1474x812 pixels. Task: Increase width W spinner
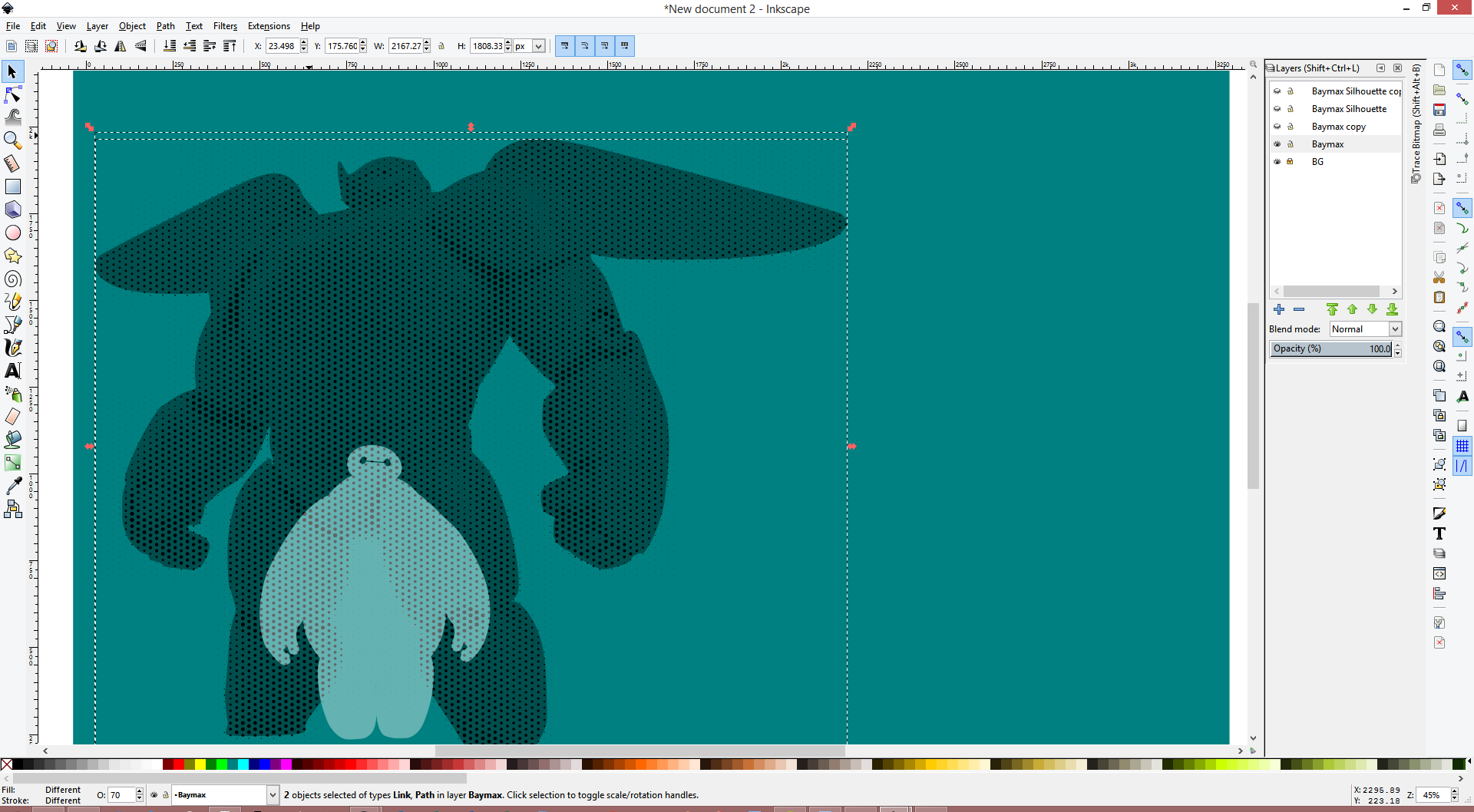(427, 42)
